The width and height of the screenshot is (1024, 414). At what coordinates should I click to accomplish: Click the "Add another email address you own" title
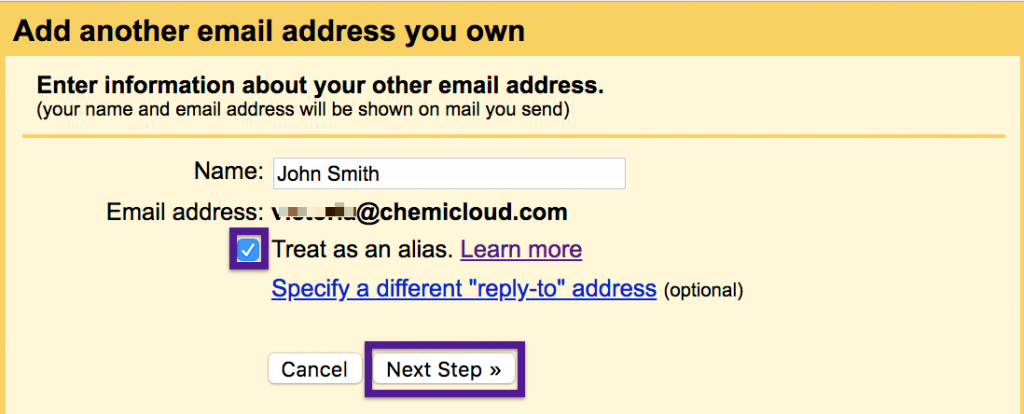[269, 30]
